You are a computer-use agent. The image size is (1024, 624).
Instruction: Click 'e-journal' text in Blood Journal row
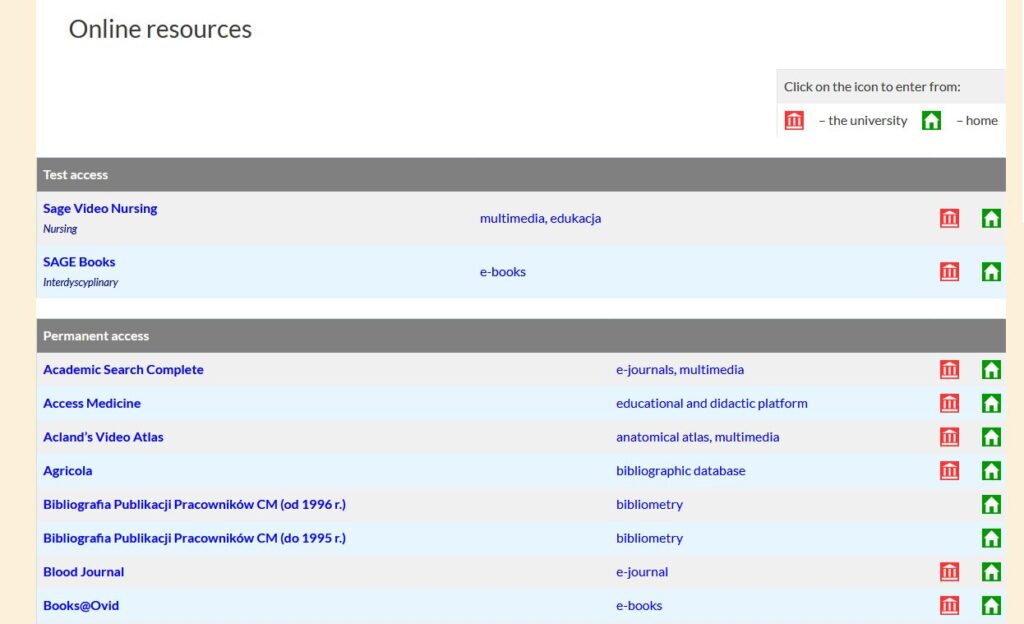642,572
